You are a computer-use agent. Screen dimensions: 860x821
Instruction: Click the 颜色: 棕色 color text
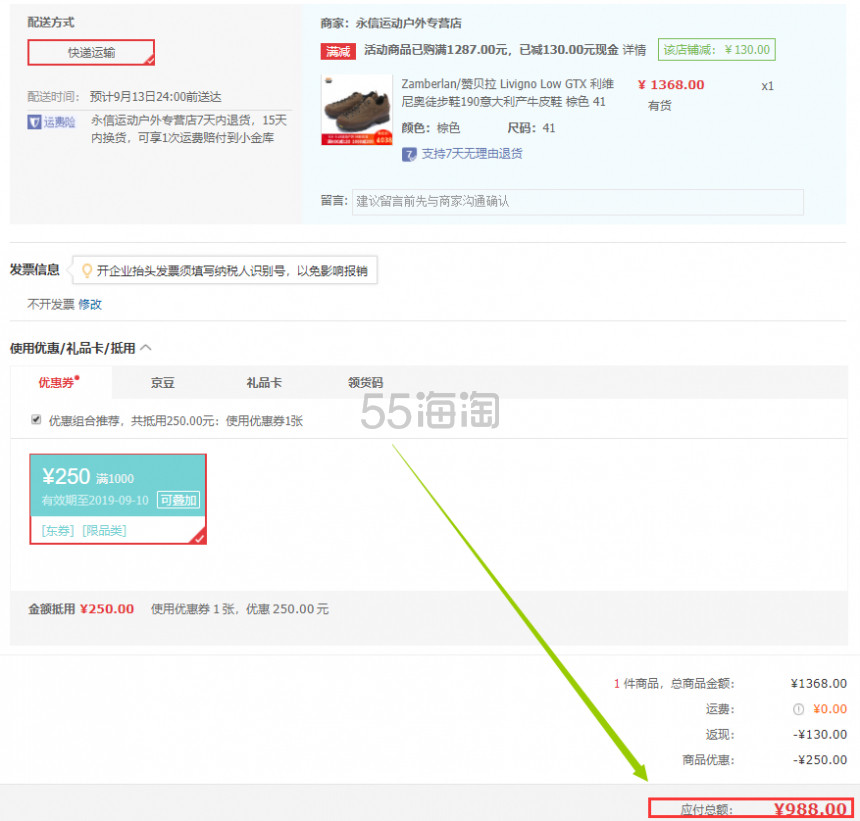point(431,128)
